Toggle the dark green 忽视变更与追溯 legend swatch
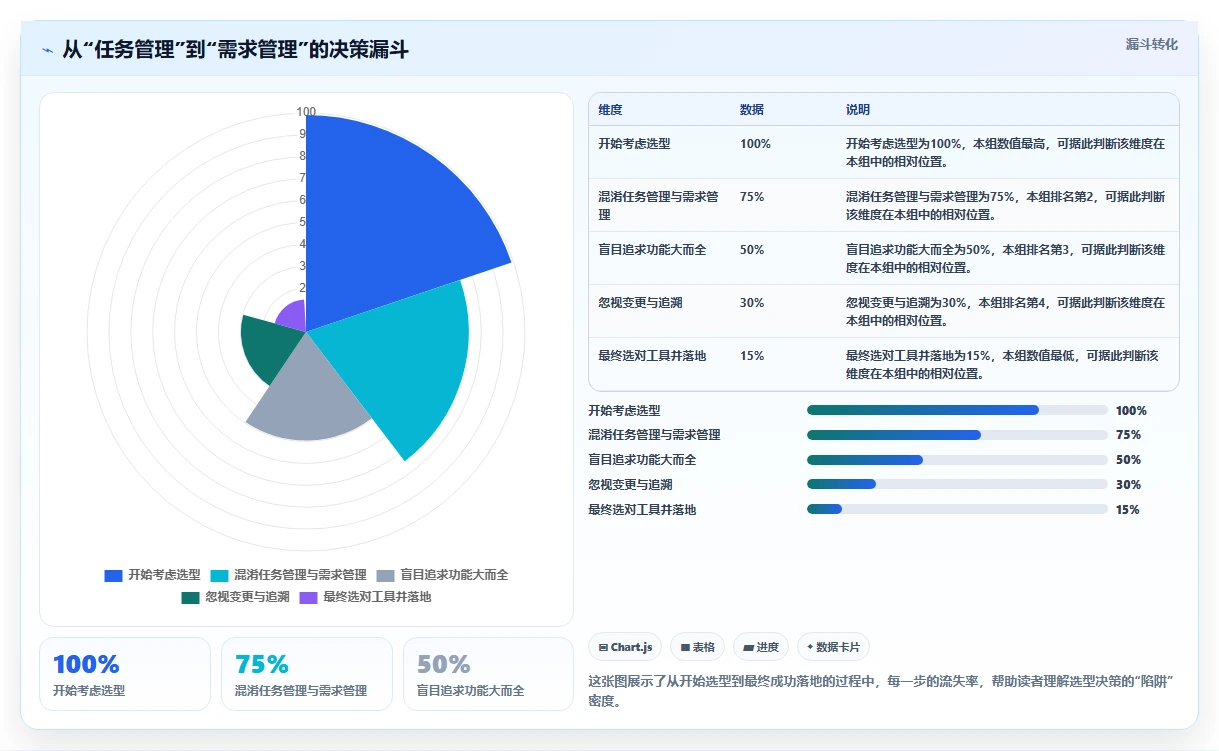 (x=190, y=597)
